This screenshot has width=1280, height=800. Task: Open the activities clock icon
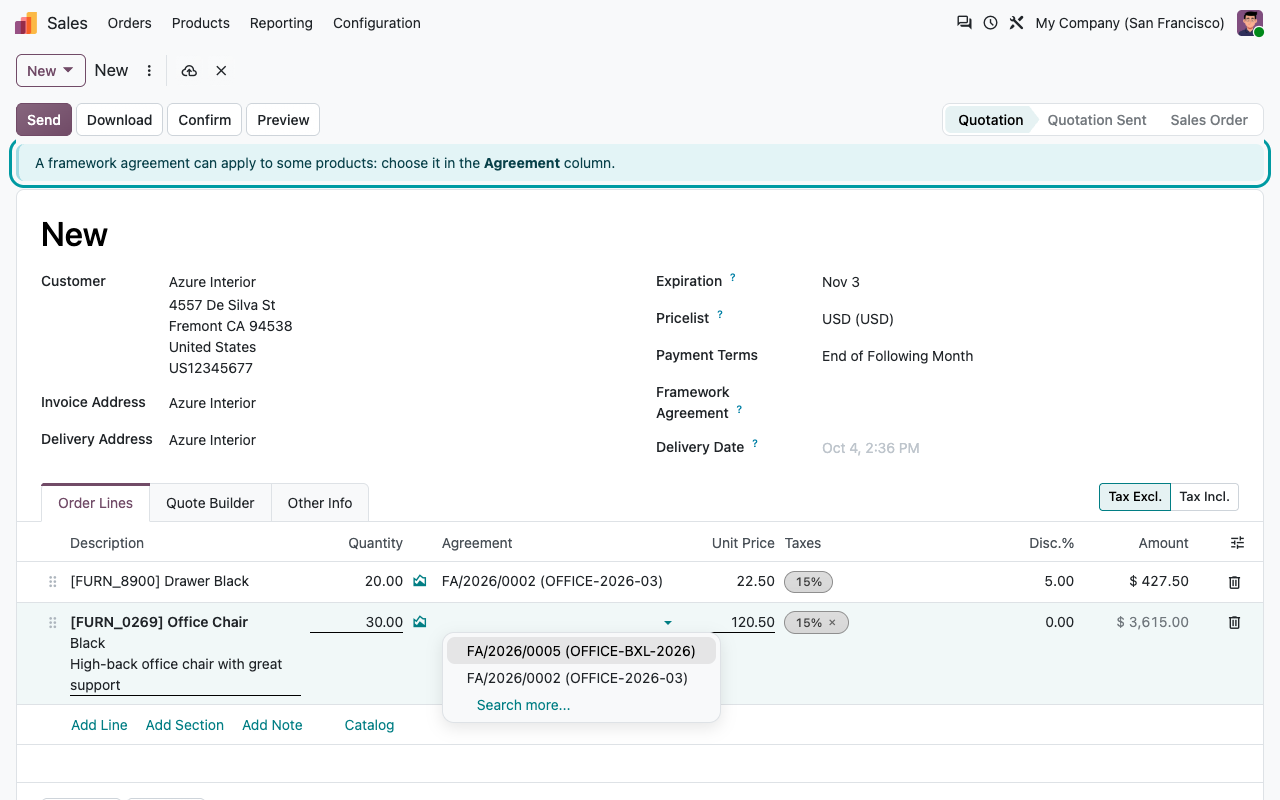[990, 22]
